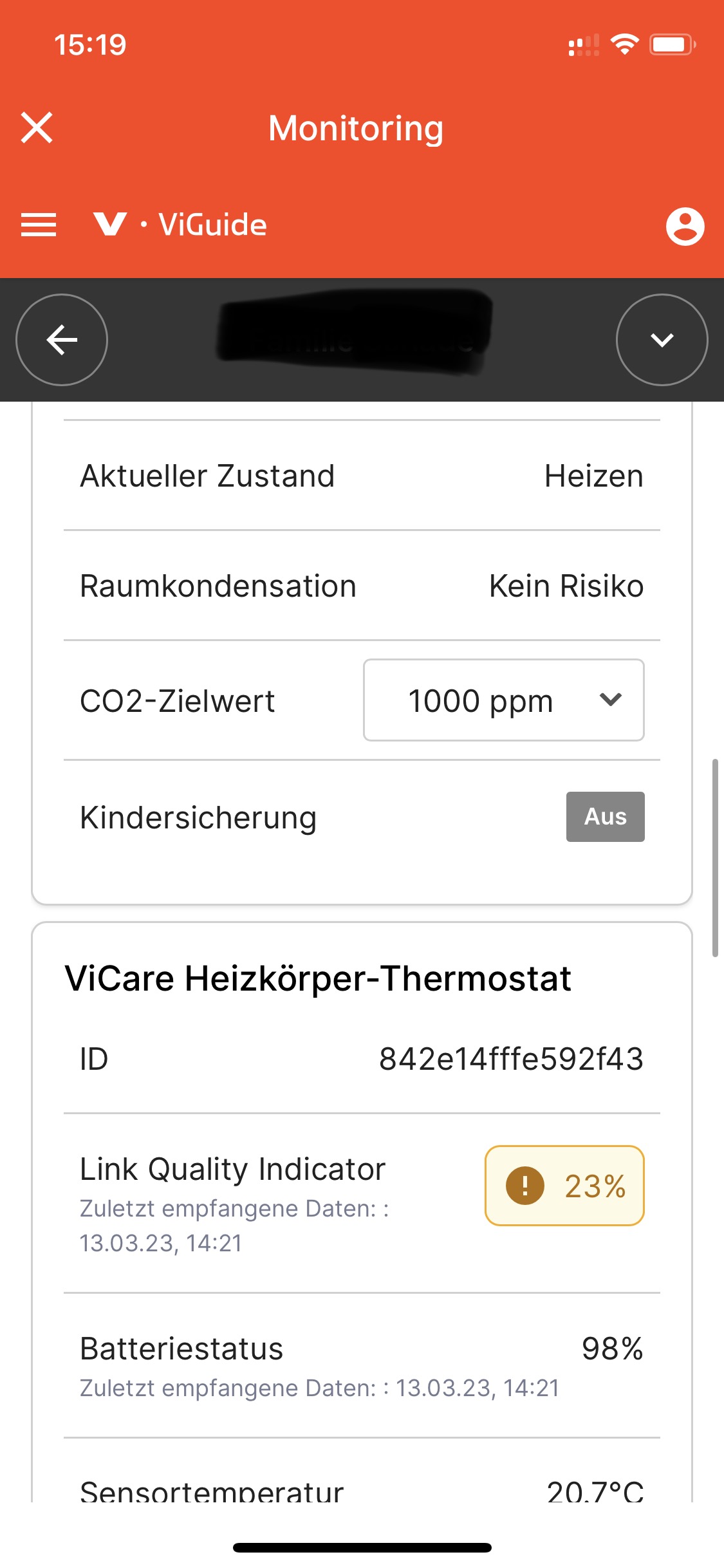724x1568 pixels.
Task: Tap the battery status bar icon
Action: [673, 44]
